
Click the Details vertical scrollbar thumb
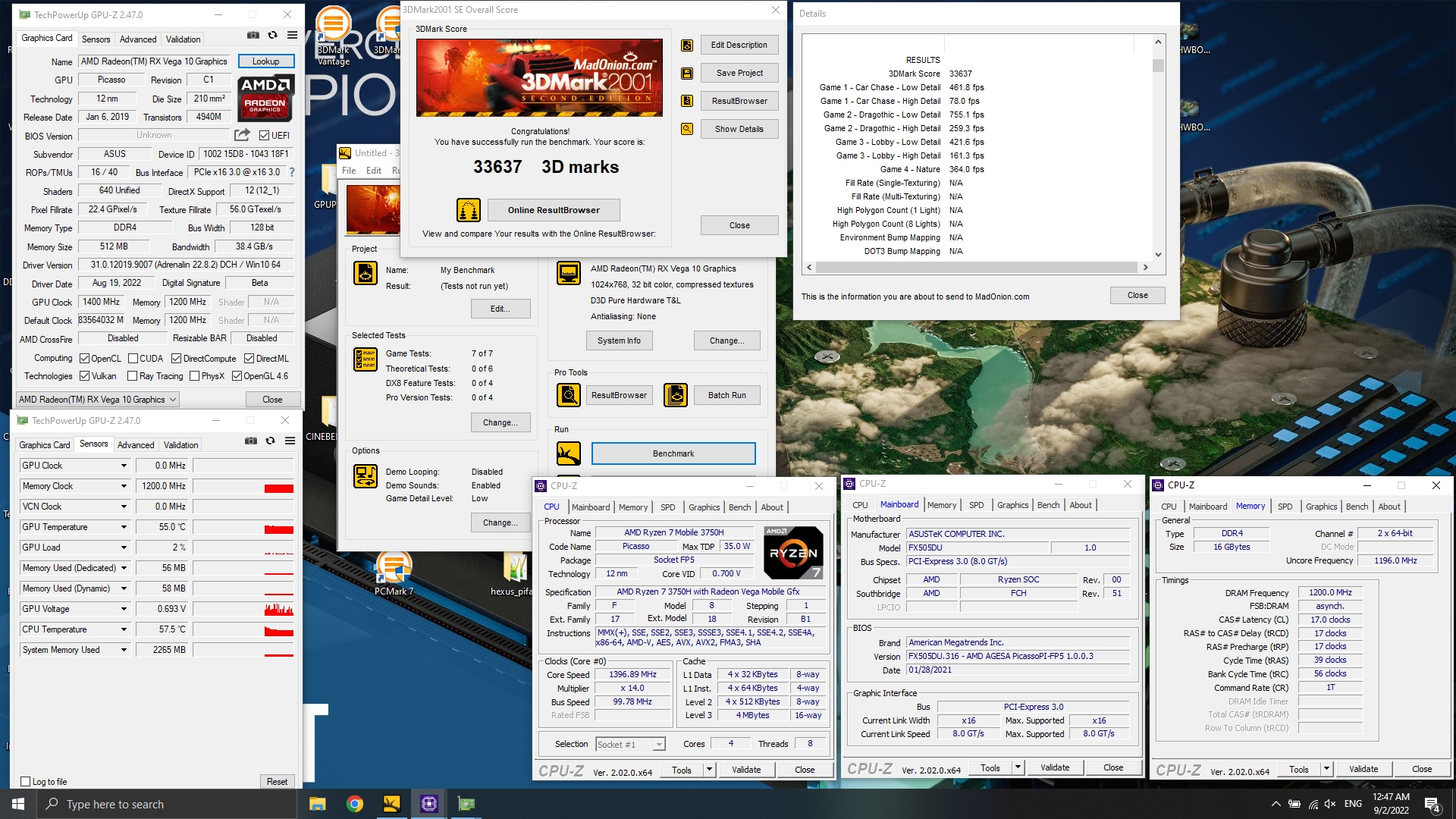click(x=1158, y=66)
